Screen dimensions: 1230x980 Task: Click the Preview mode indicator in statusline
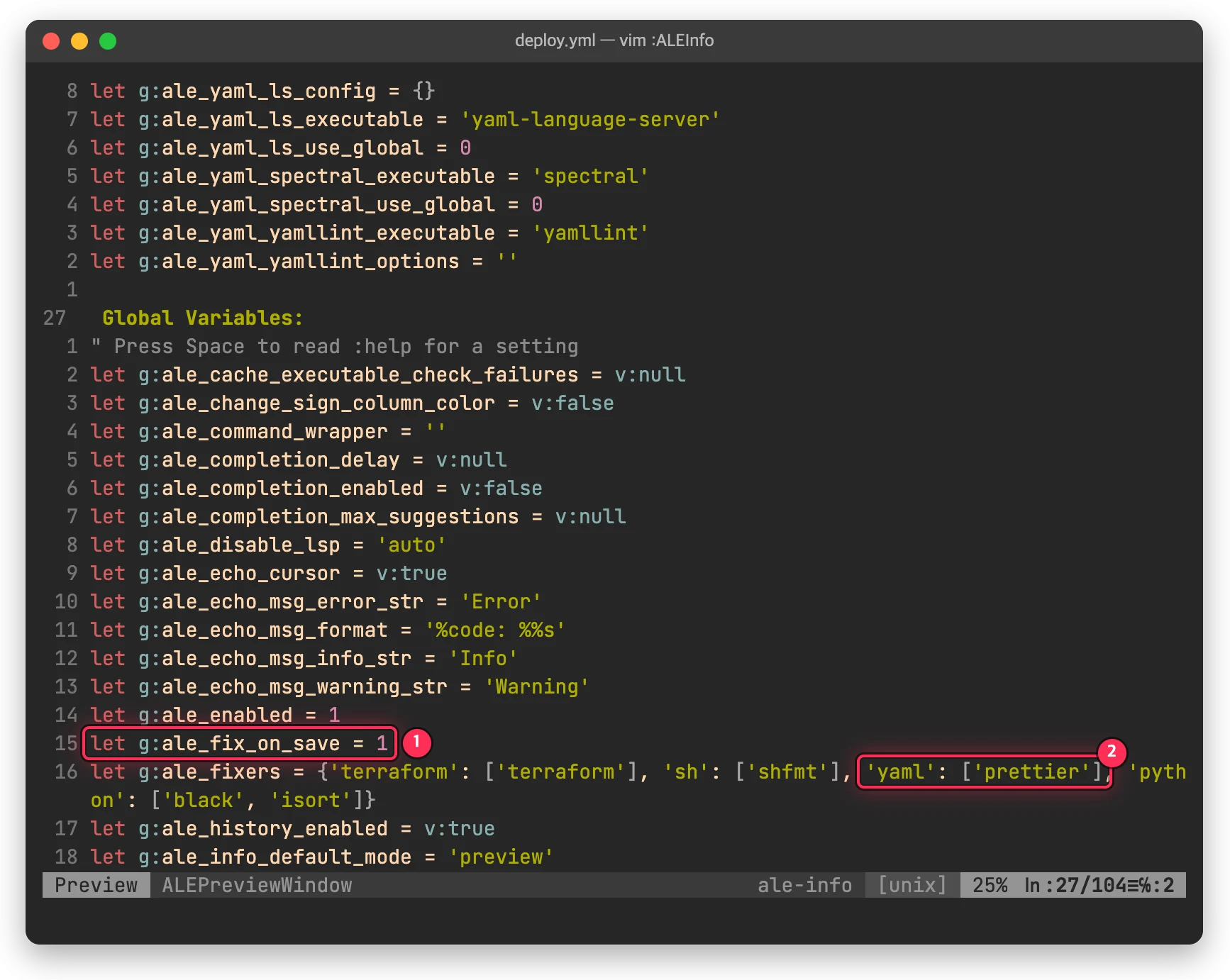(96, 885)
